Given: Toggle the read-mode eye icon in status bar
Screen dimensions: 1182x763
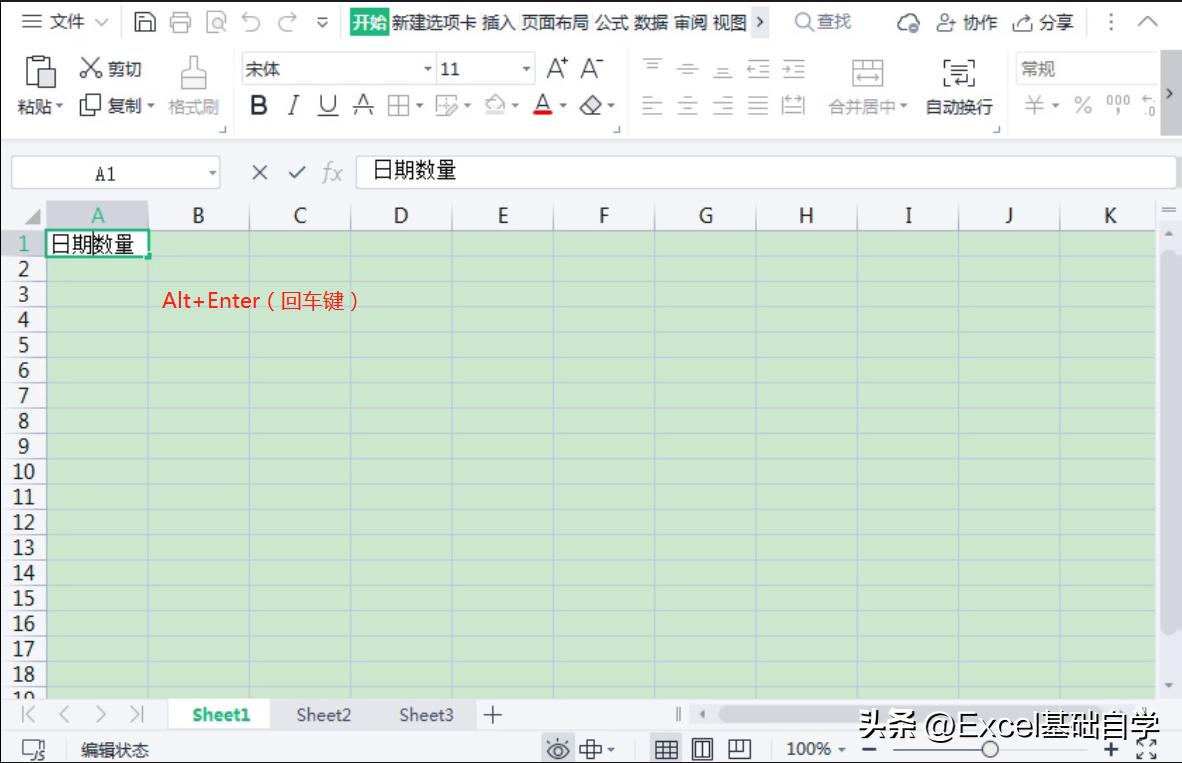Looking at the screenshot, I should click(558, 747).
